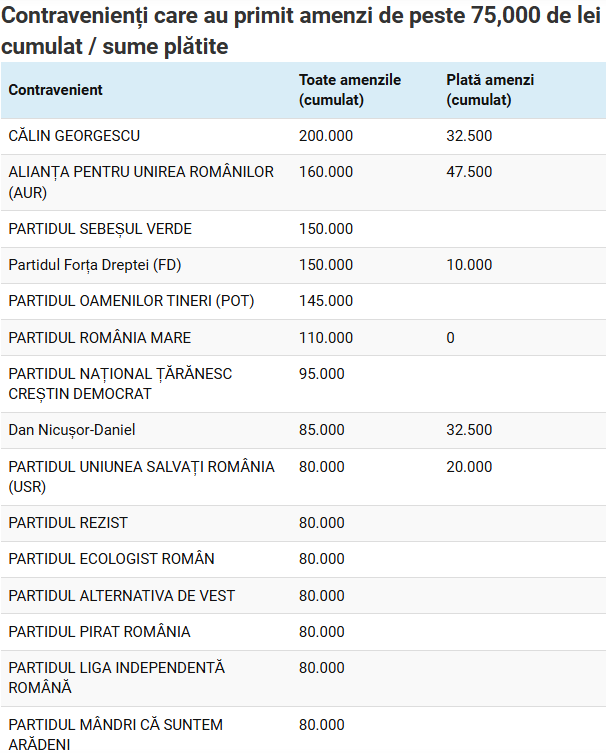This screenshot has height=753, width=606.
Task: Click the table title starting 'Contravenienți care au primit'
Action: [301, 31]
